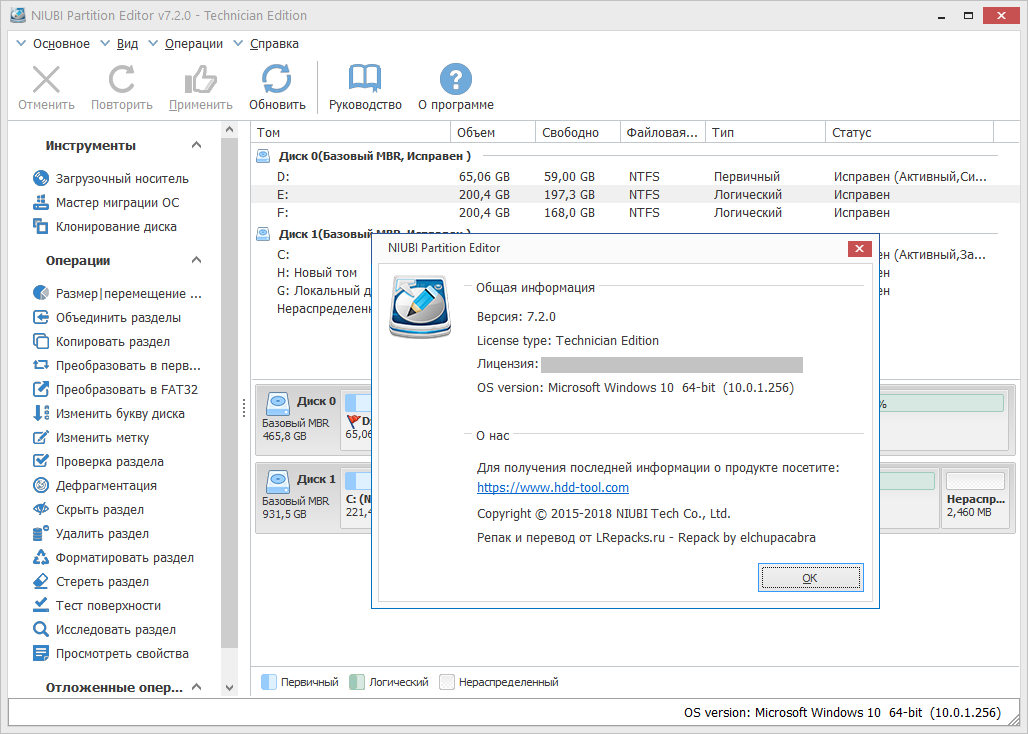Expand the Отложенные операции section
This screenshot has width=1028, height=734.
tap(197, 688)
